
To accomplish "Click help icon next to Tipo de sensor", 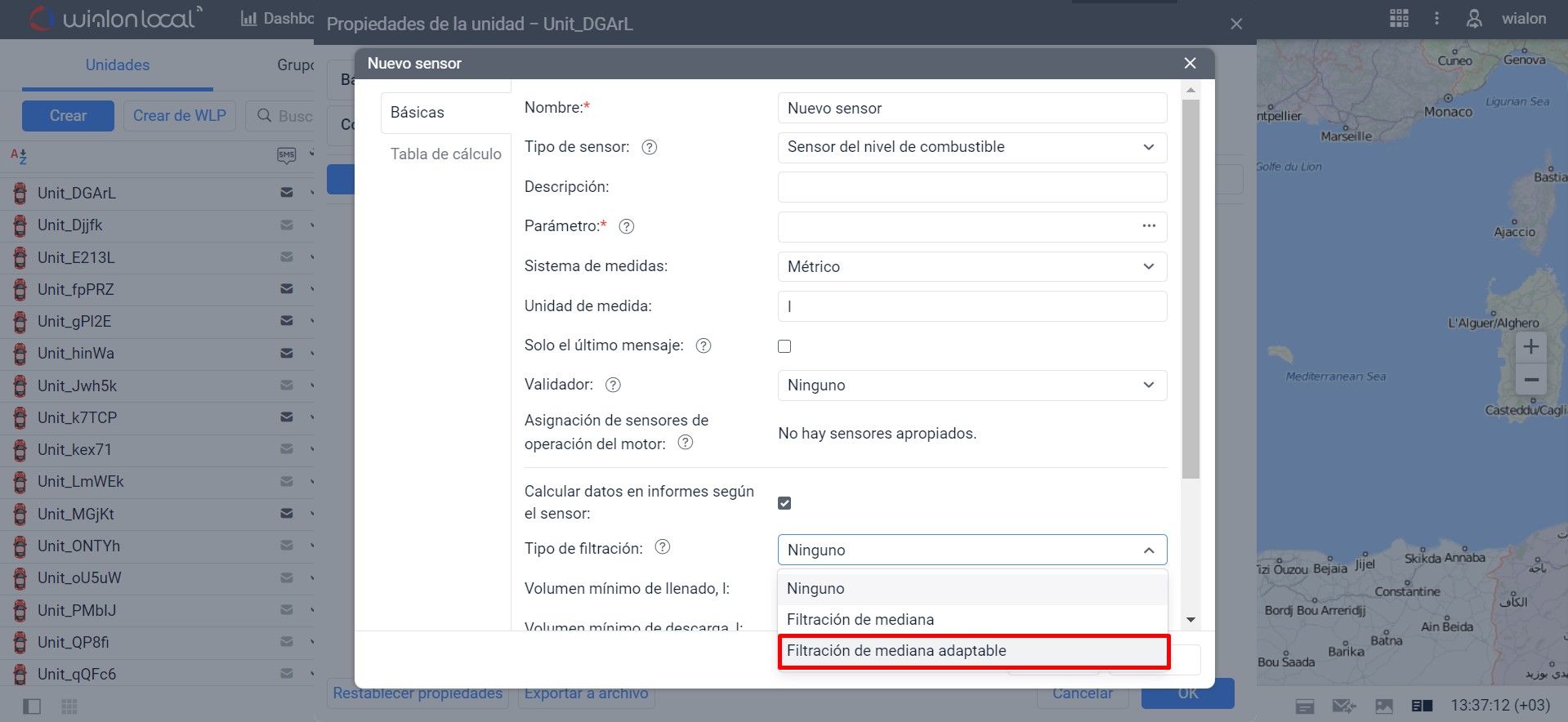I will pyautogui.click(x=649, y=147).
